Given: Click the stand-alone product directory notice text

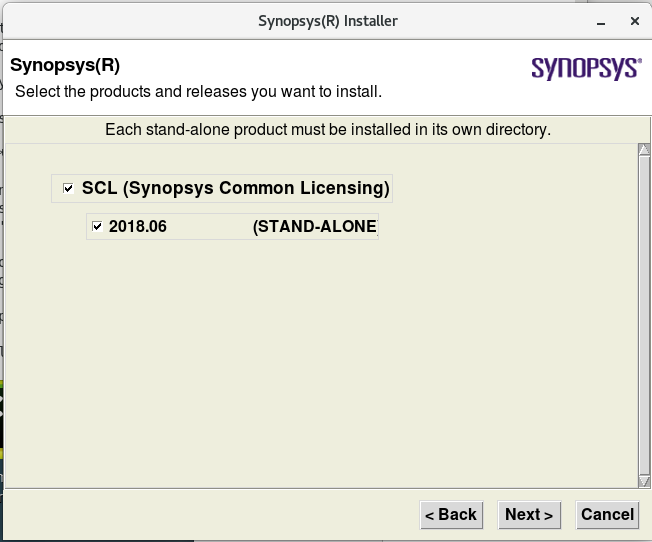Looking at the screenshot, I should point(328,130).
